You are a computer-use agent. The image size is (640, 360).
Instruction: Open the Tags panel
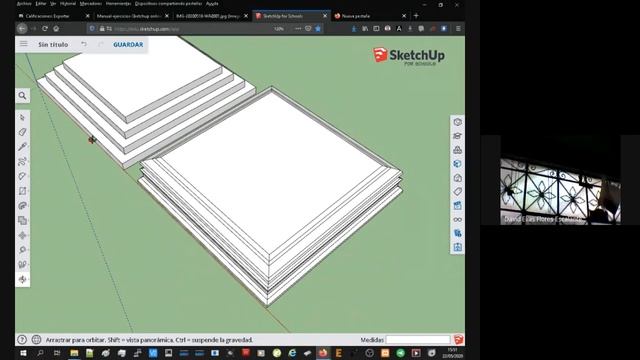click(x=458, y=191)
